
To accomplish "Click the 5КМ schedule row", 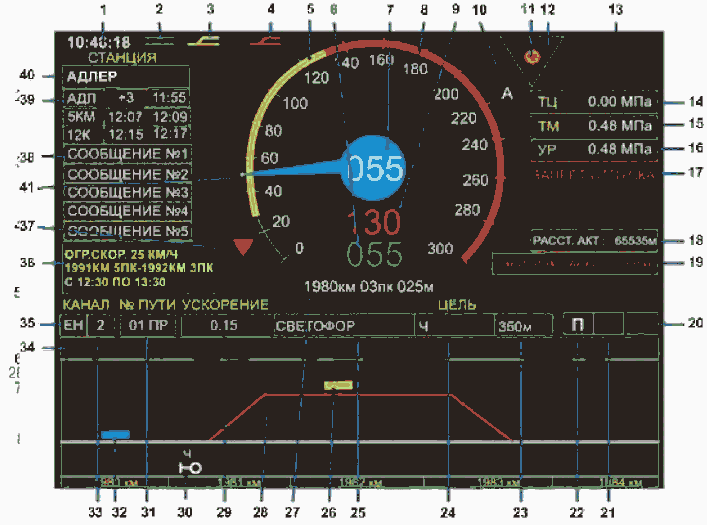I will (126, 117).
